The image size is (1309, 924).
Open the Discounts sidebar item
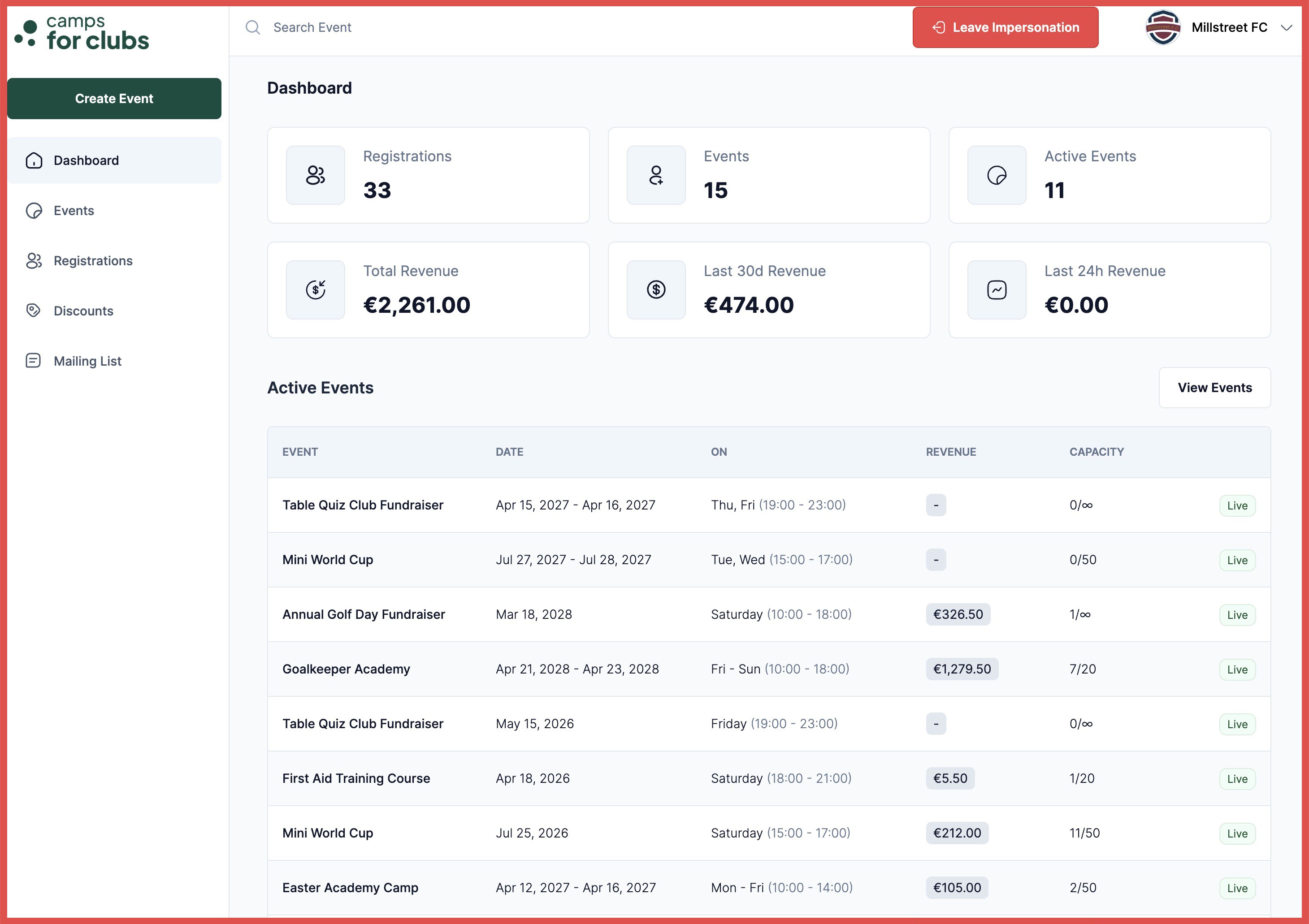point(83,311)
